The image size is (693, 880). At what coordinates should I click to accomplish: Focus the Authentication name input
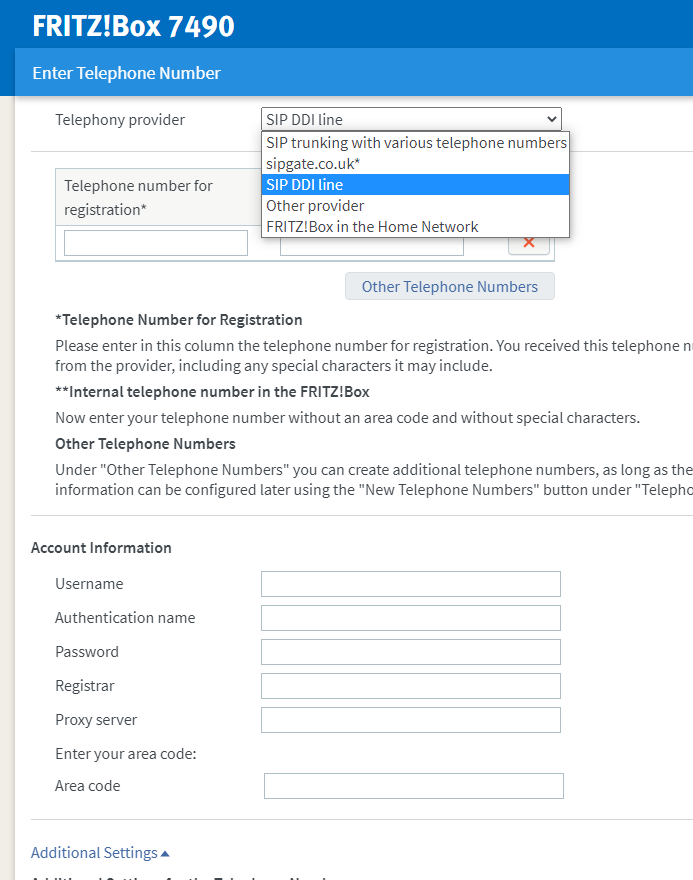(411, 618)
